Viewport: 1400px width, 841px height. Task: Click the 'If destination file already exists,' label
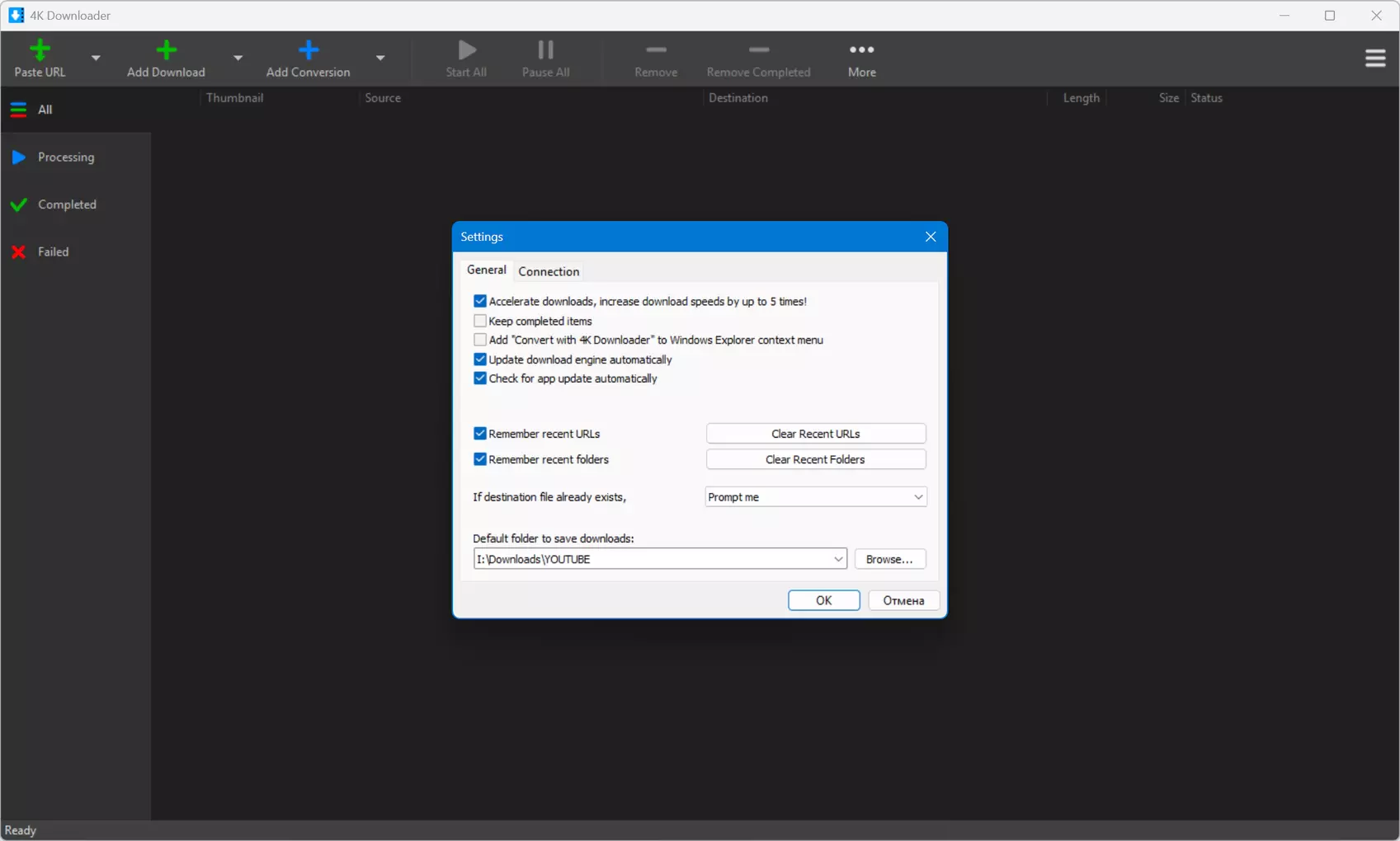click(x=549, y=497)
